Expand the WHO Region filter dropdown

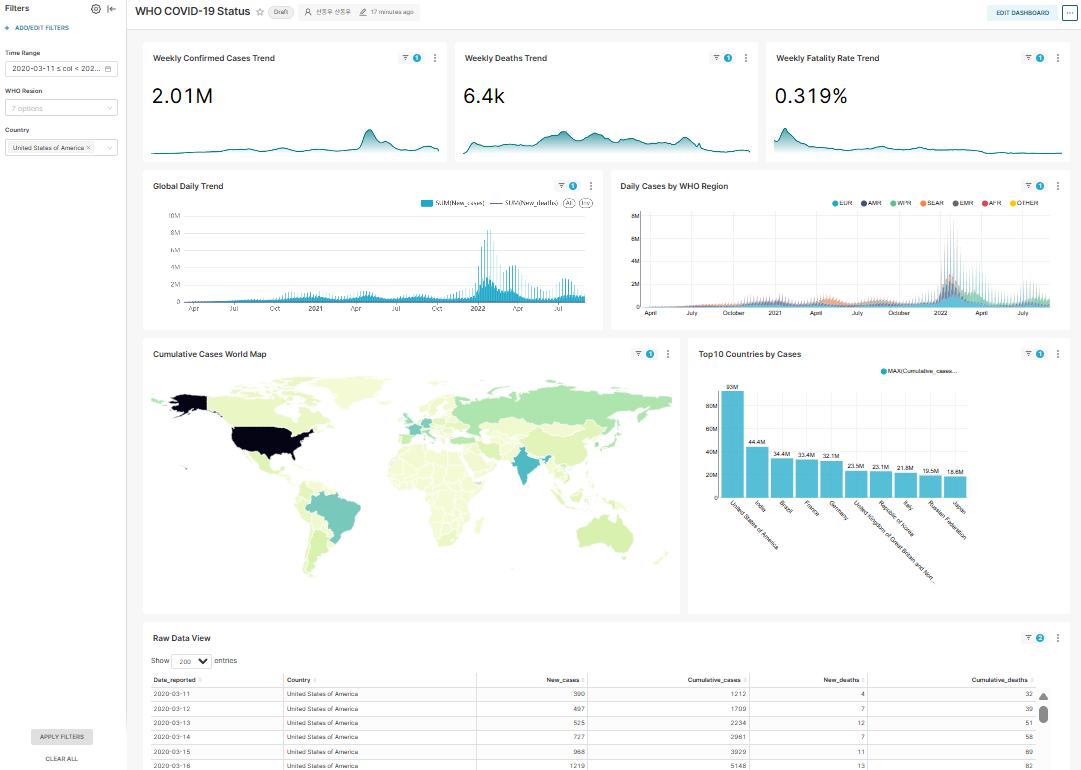61,108
